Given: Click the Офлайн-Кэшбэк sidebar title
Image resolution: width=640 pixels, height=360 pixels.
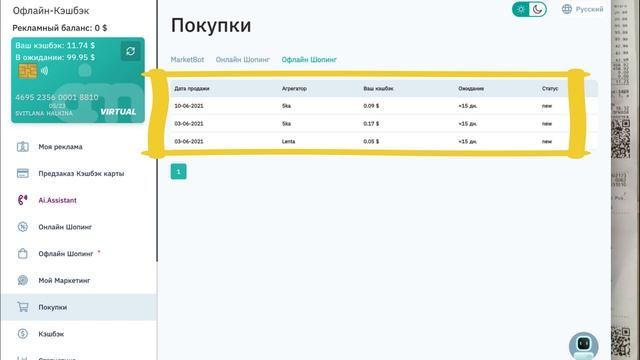Looking at the screenshot, I should (x=51, y=11).
